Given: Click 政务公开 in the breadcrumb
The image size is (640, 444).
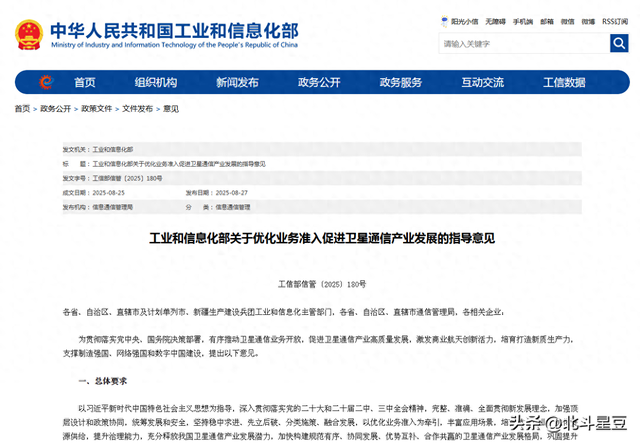Looking at the screenshot, I should [x=56, y=109].
